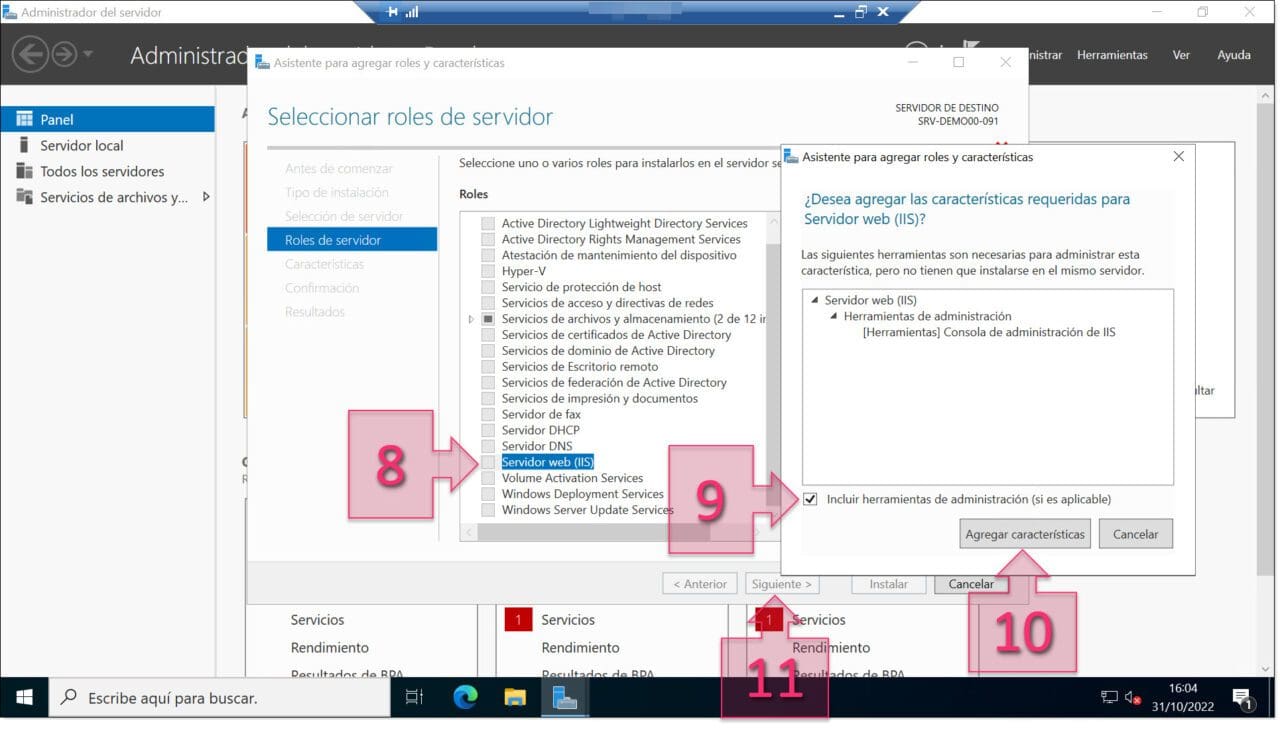Click Cancelar in the IIS features dialog
This screenshot has height=756, width=1280.
click(1135, 534)
